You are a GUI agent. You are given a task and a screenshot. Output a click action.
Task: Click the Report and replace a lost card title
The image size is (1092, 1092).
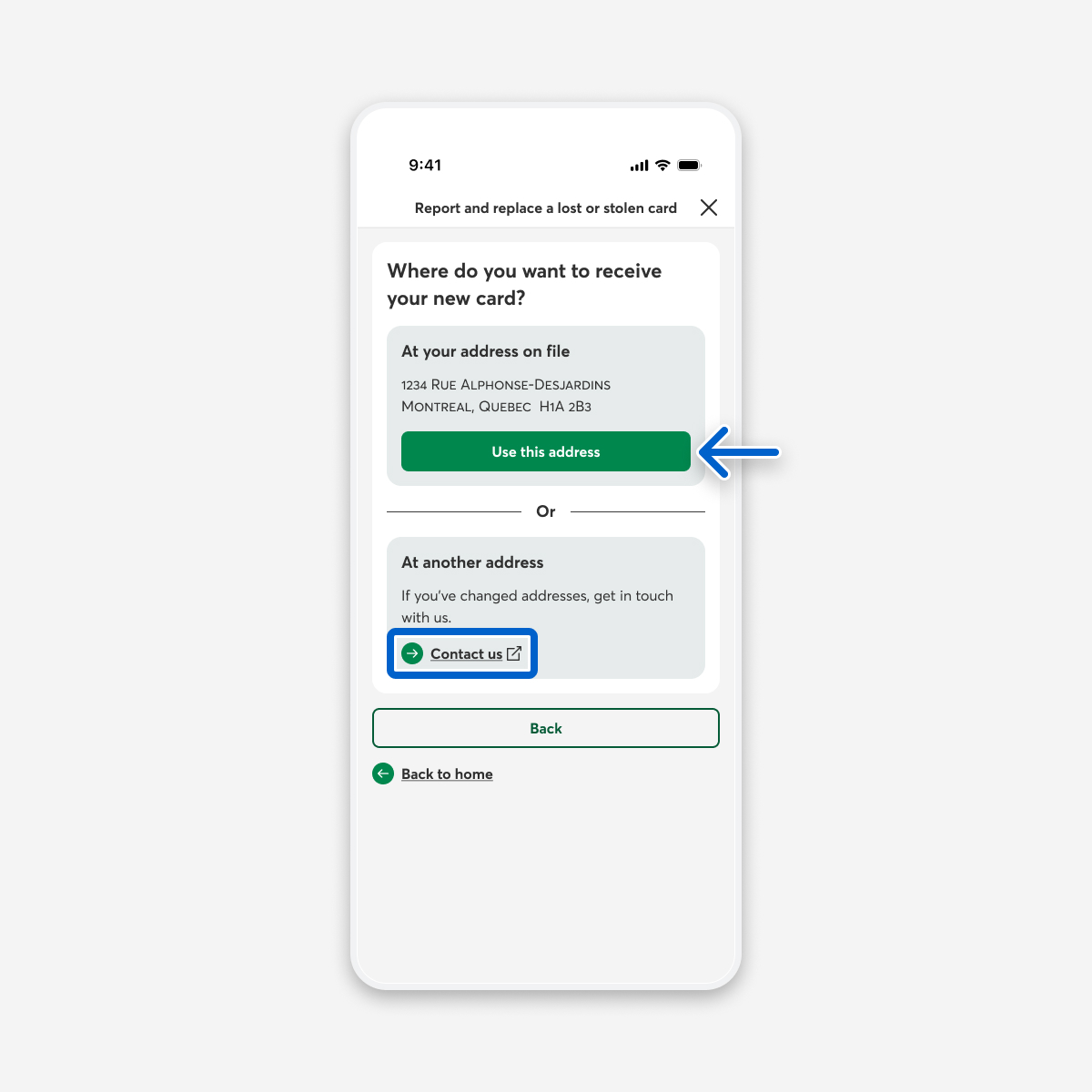point(546,208)
